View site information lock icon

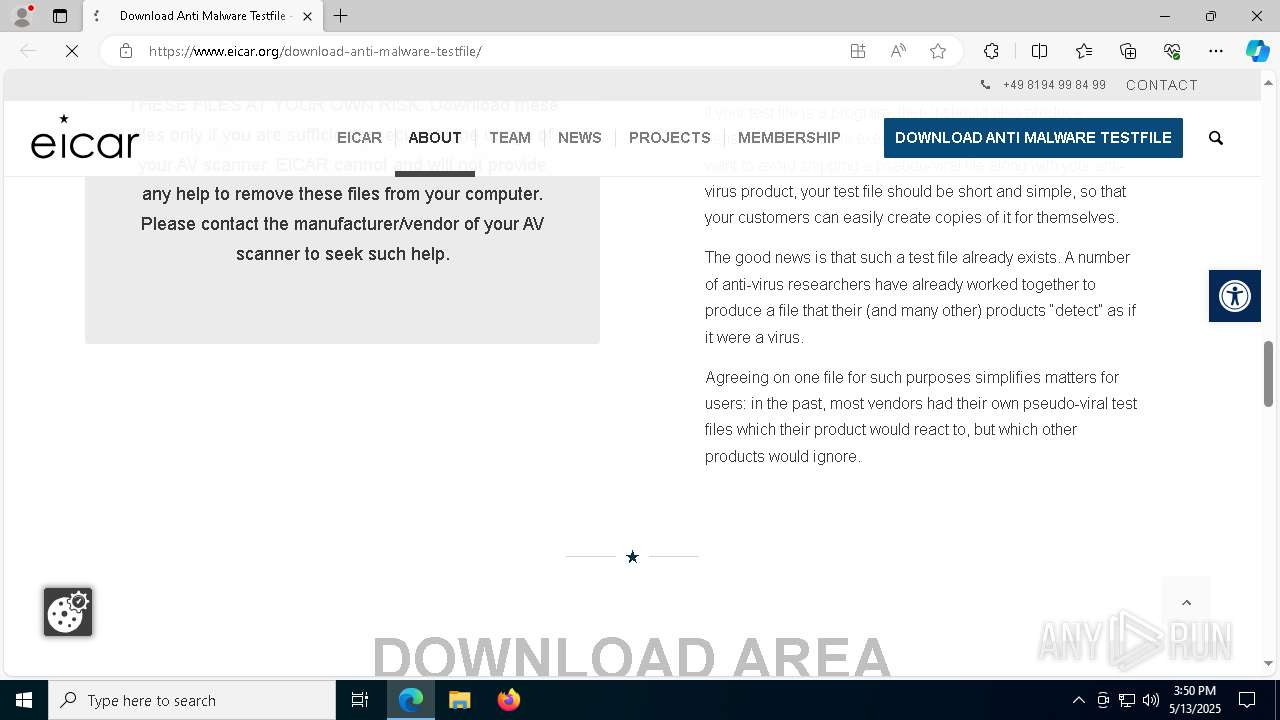click(126, 51)
